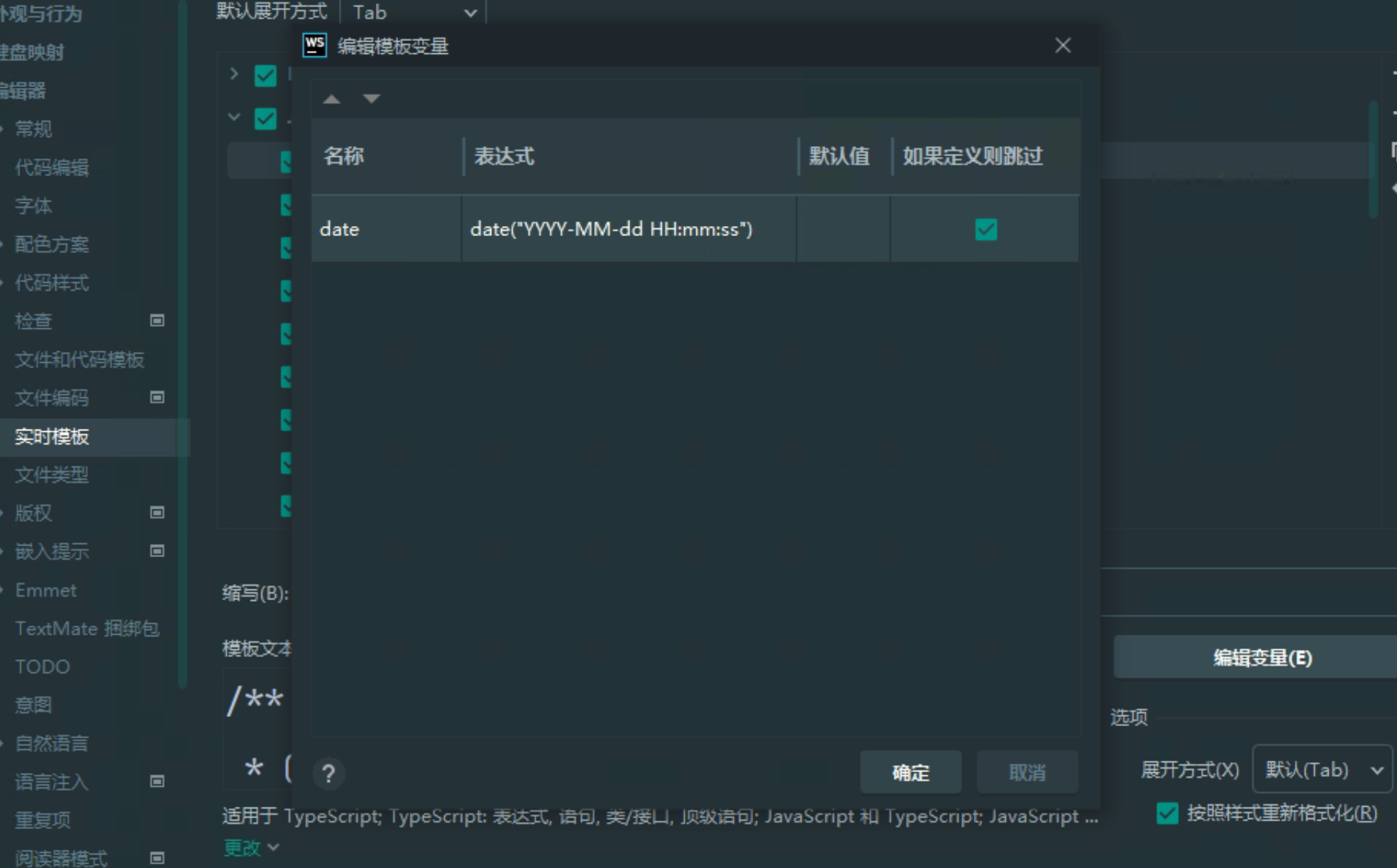The width and height of the screenshot is (1397, 868).
Task: Select 编辑器 settings category
Action: [x=23, y=91]
